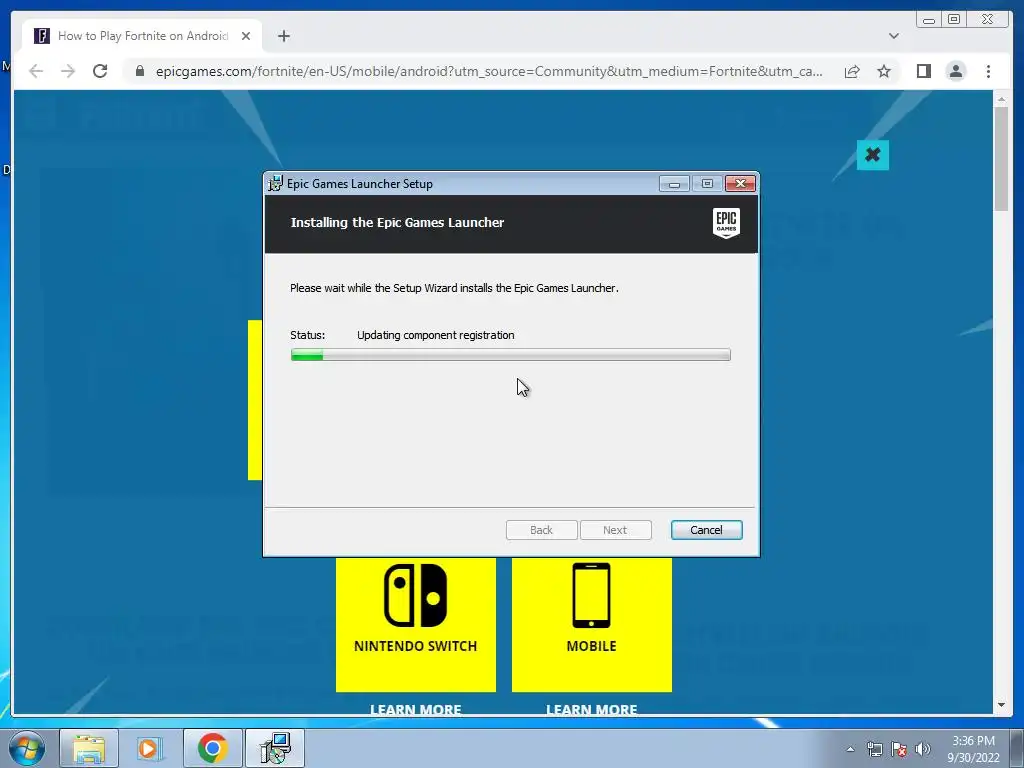Open Chrome side panel
This screenshot has height=768, width=1024.
coord(923,71)
